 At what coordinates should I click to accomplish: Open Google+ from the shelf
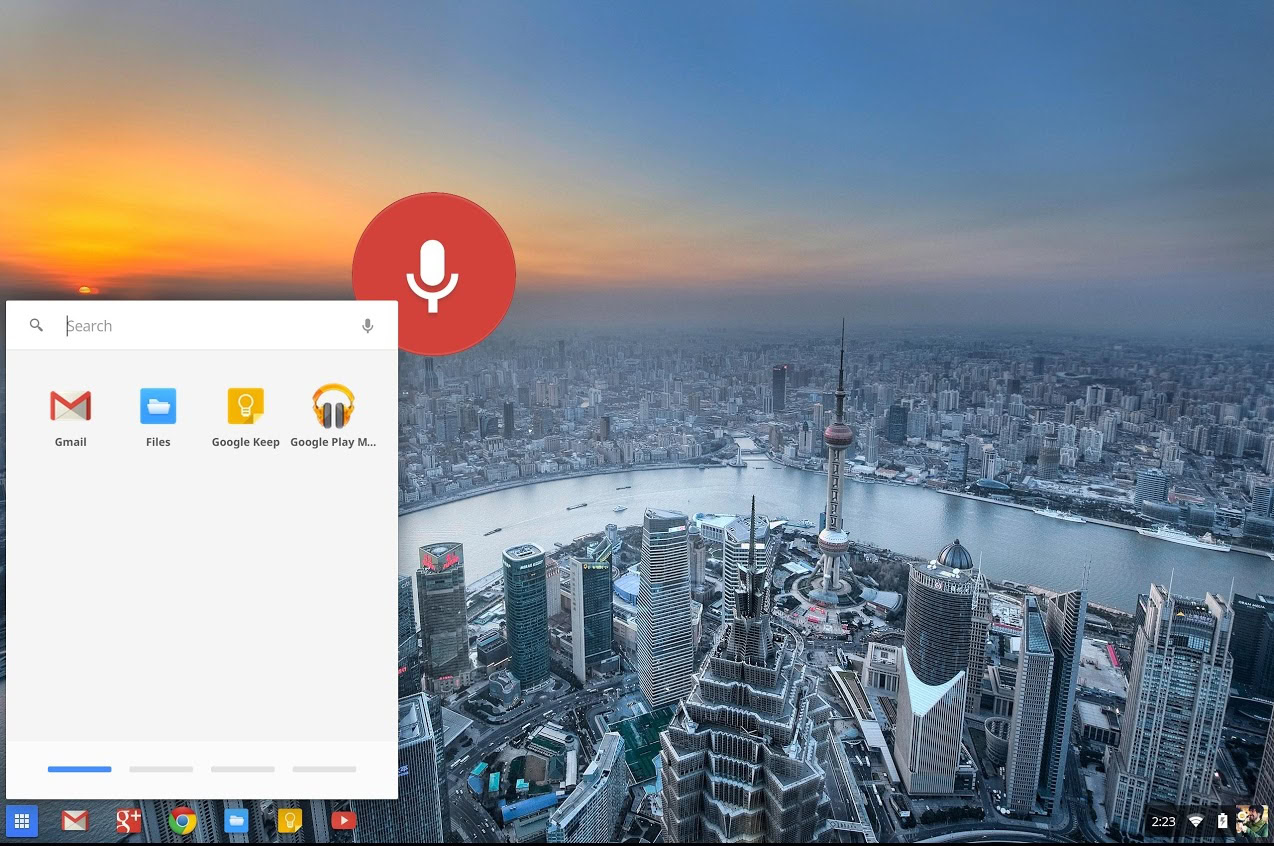point(128,821)
